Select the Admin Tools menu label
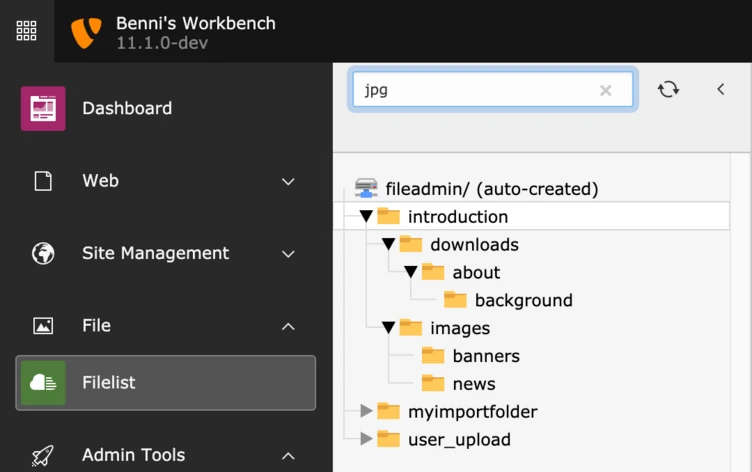Image resolution: width=752 pixels, height=472 pixels. pos(133,455)
